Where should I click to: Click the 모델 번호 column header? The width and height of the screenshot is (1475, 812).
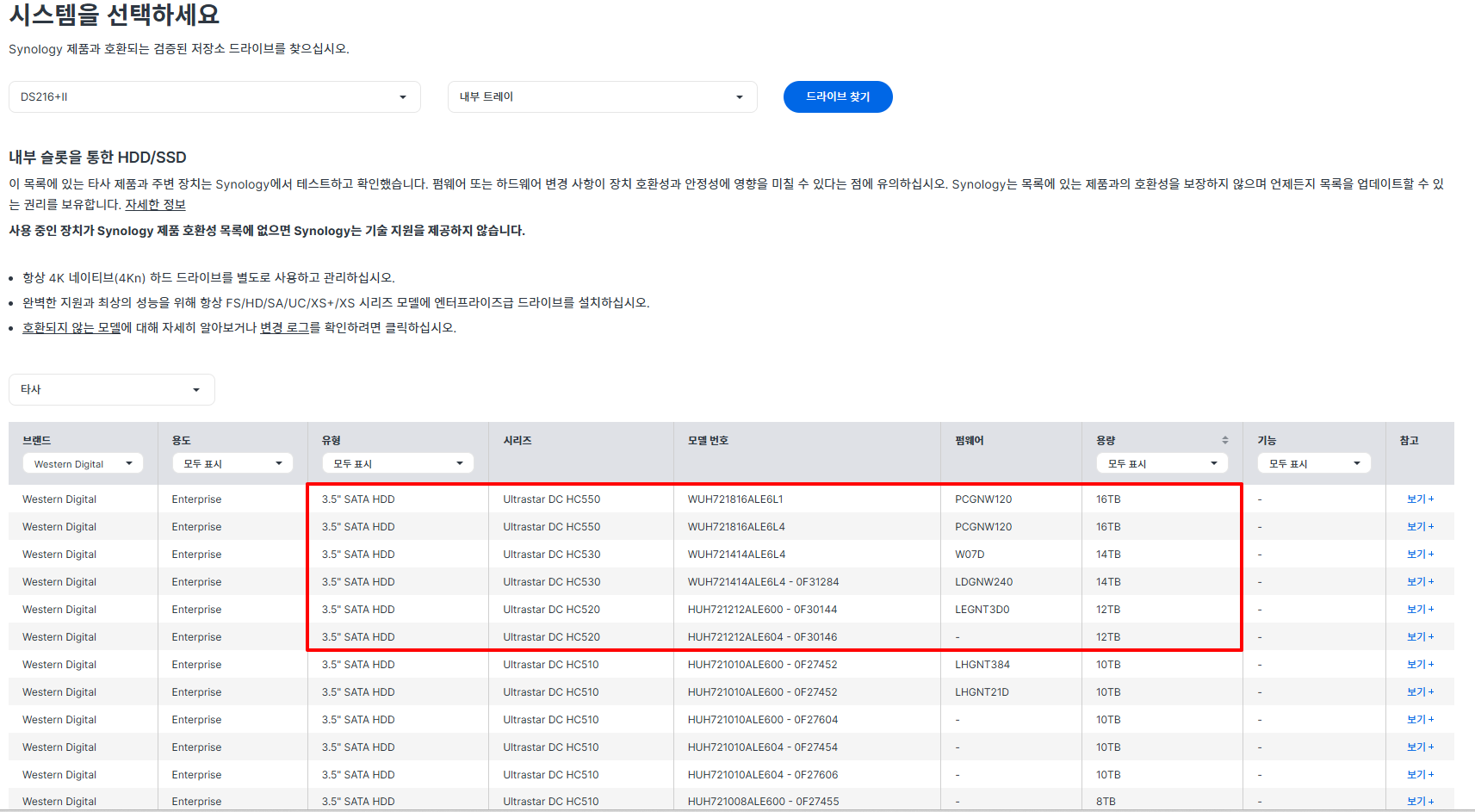tap(708, 440)
